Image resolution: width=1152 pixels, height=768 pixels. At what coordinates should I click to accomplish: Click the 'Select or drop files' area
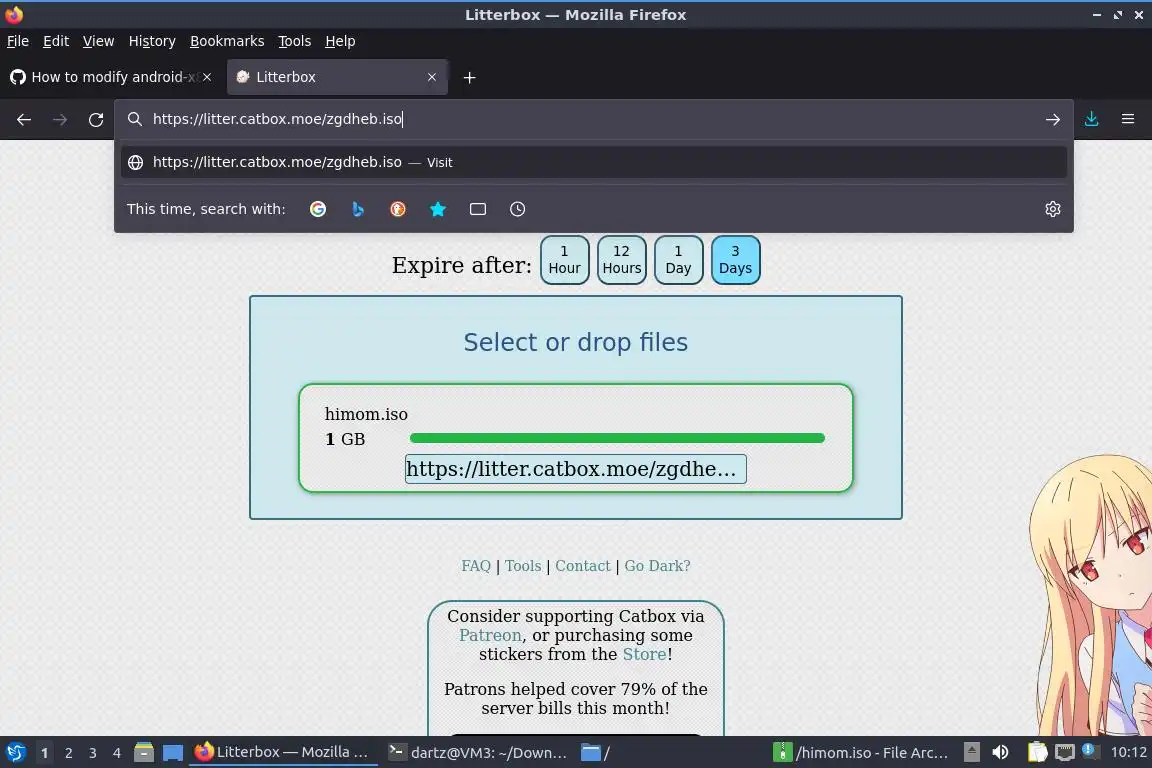tap(576, 342)
